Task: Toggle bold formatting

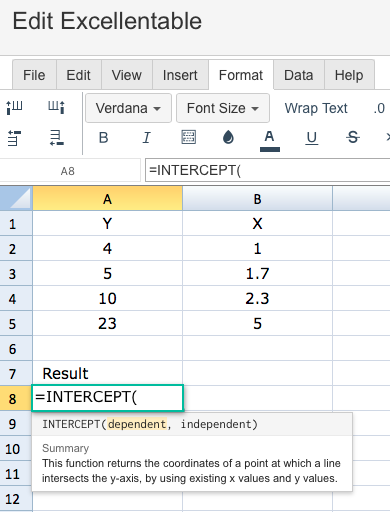Action: 104,138
